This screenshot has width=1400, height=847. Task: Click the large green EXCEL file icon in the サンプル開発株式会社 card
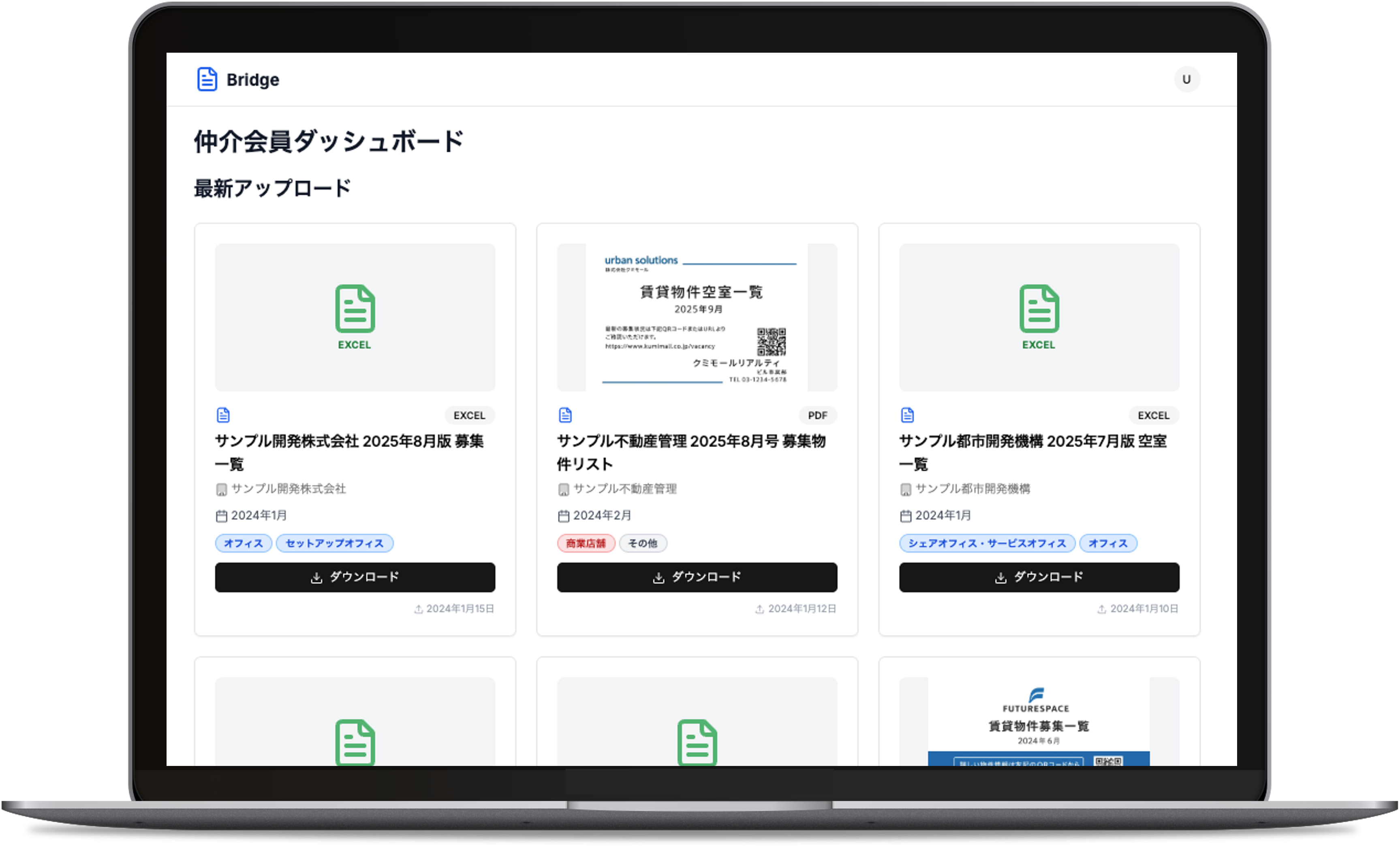tap(355, 310)
